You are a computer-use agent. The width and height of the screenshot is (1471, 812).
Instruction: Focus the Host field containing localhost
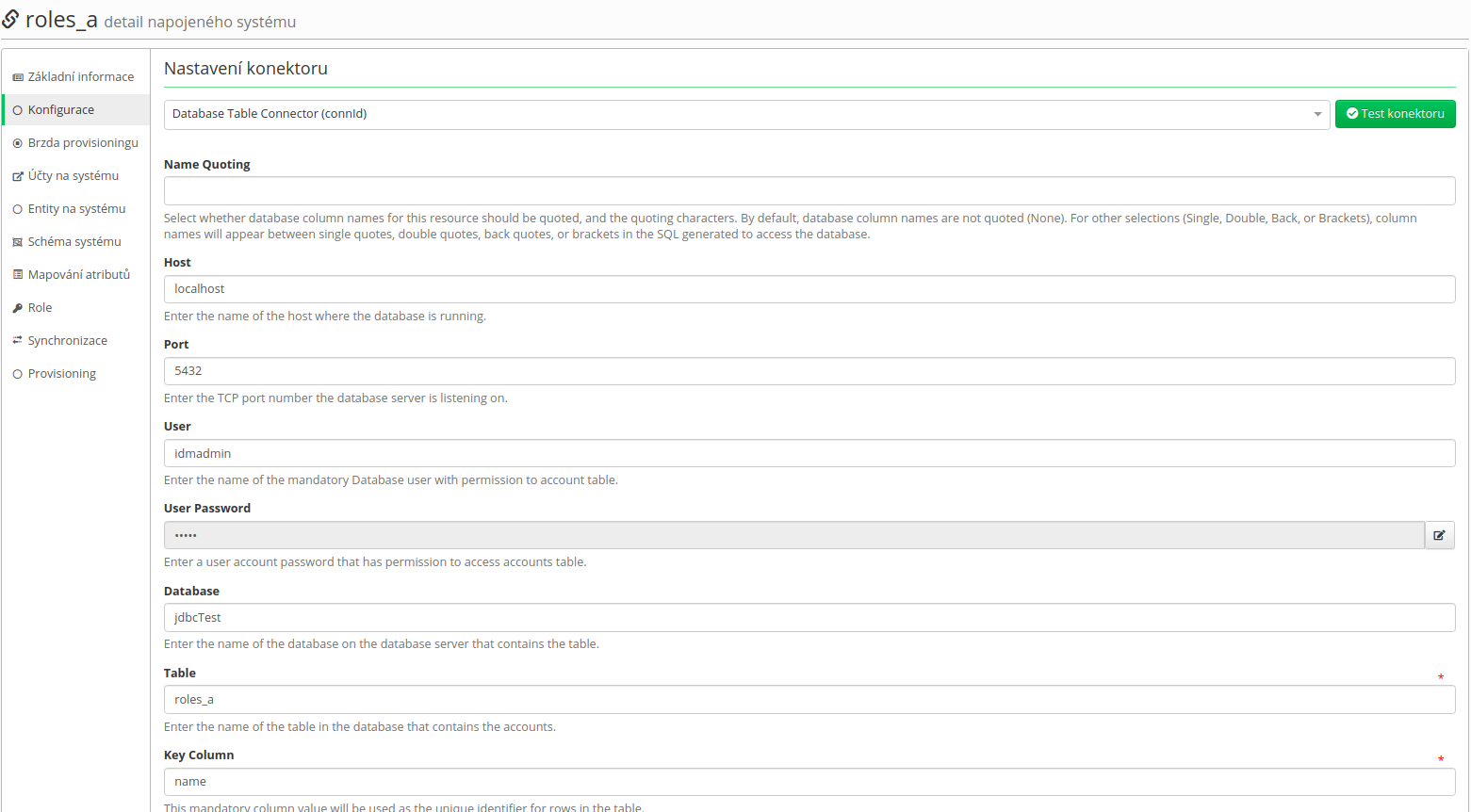coord(809,289)
